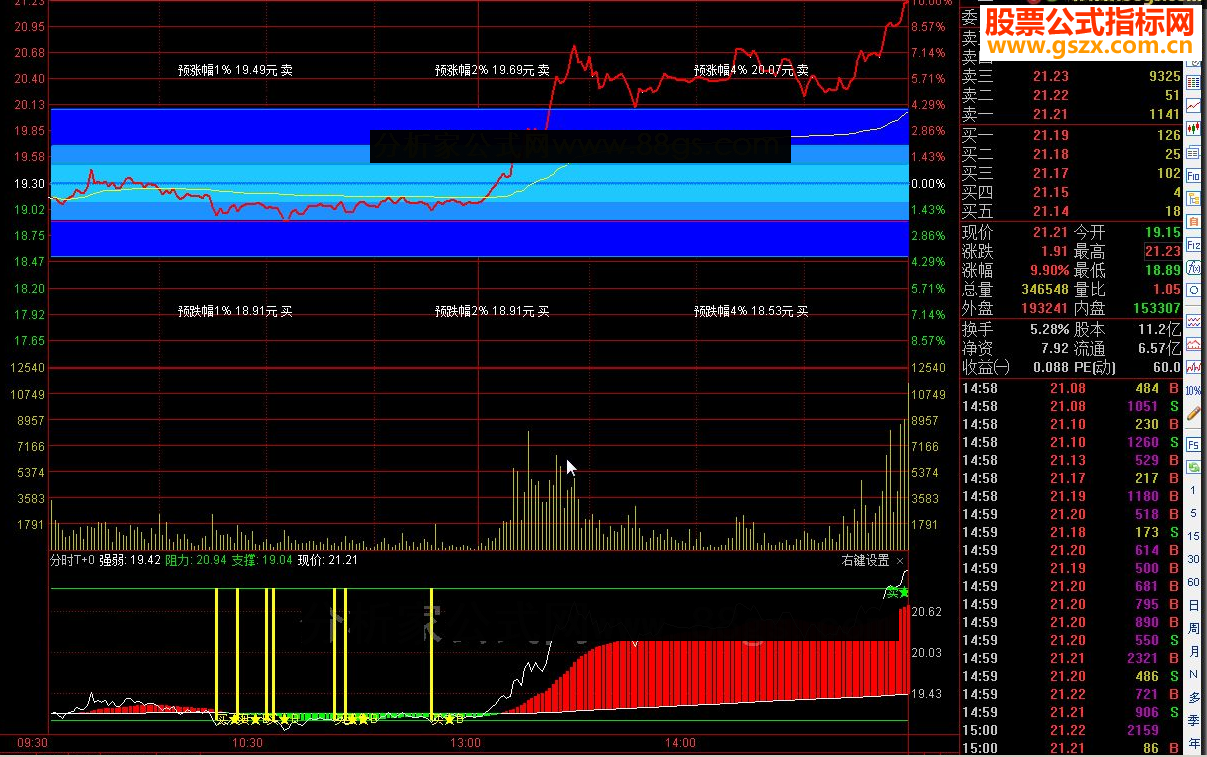The width and height of the screenshot is (1207, 757).
Task: Select the intraday line chart icon
Action: pos(1194,105)
